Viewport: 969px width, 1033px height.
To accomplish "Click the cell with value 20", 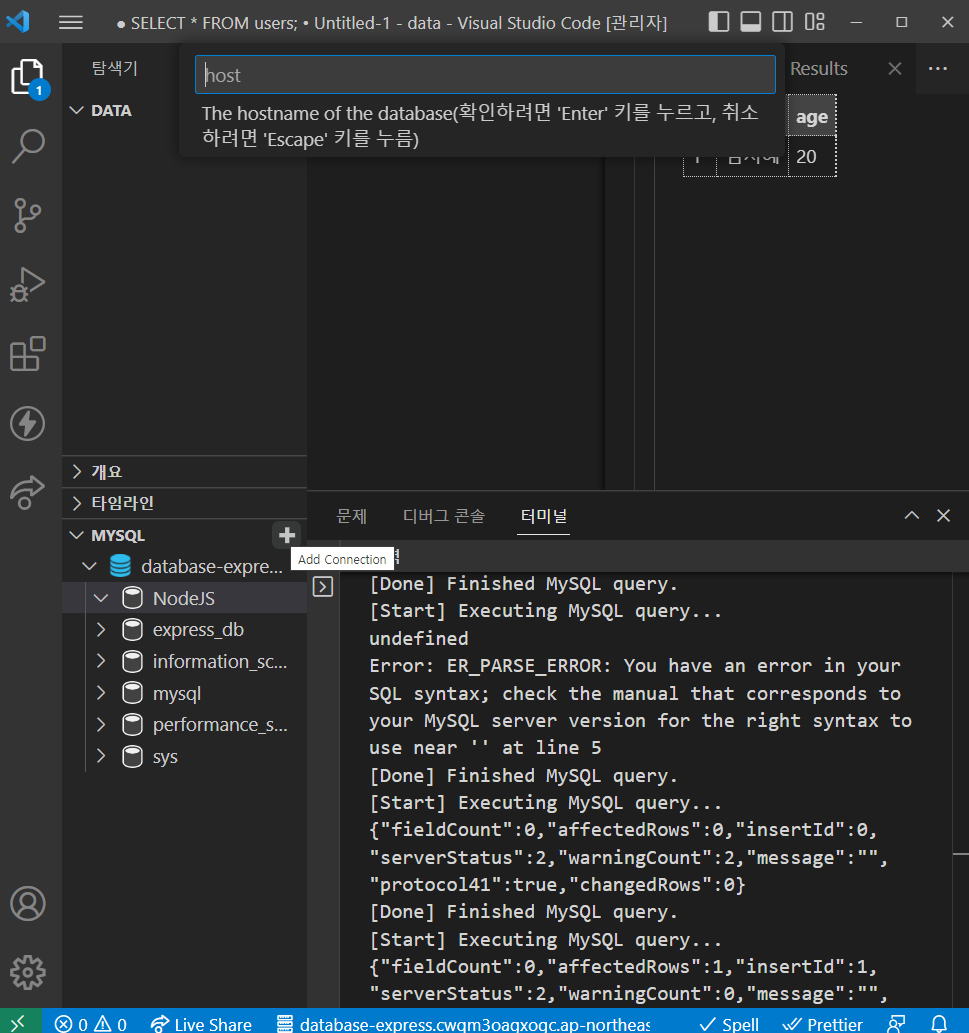I will 812,157.
